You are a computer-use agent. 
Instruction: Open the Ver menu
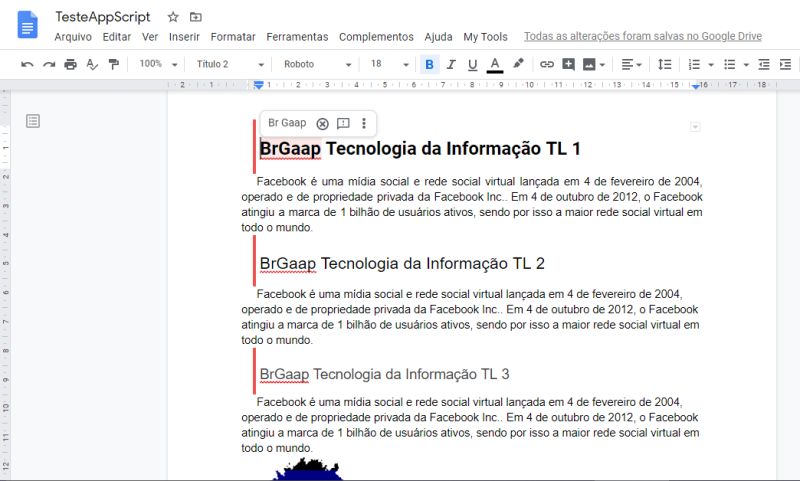[x=150, y=37]
